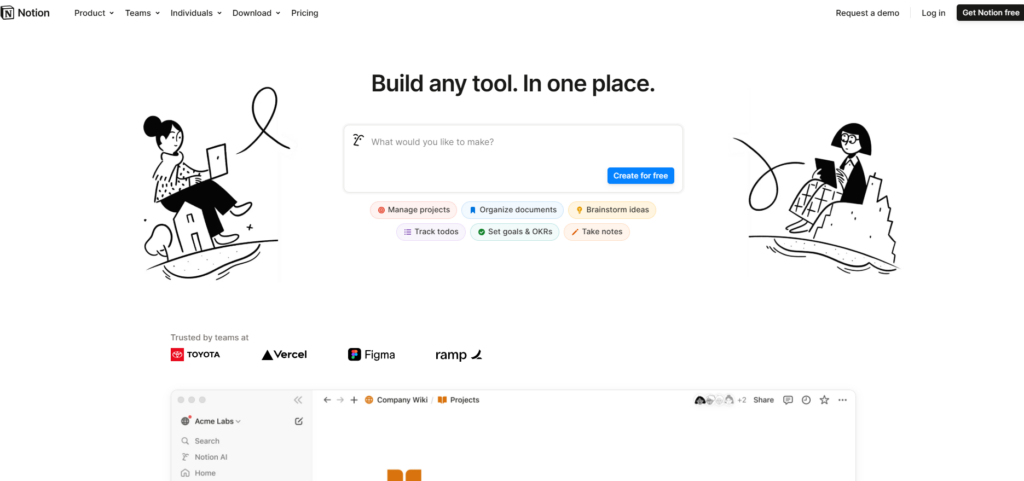Click the plus icon for new tab
Viewport: 1024px width, 481px height.
[354, 400]
